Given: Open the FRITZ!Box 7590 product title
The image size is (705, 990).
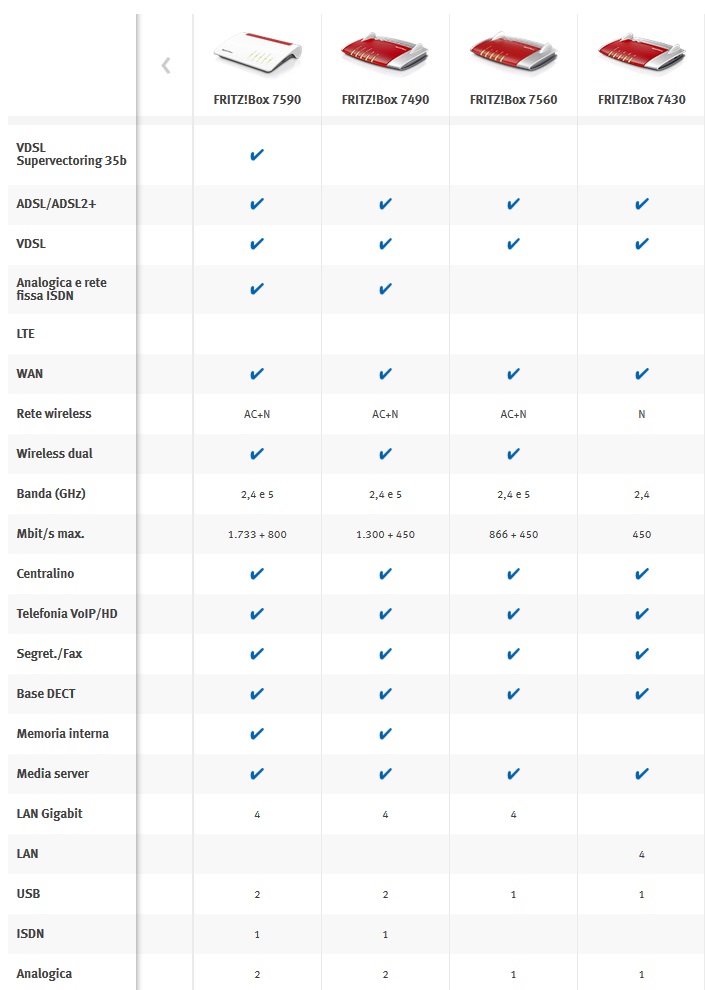Looking at the screenshot, I should (257, 100).
